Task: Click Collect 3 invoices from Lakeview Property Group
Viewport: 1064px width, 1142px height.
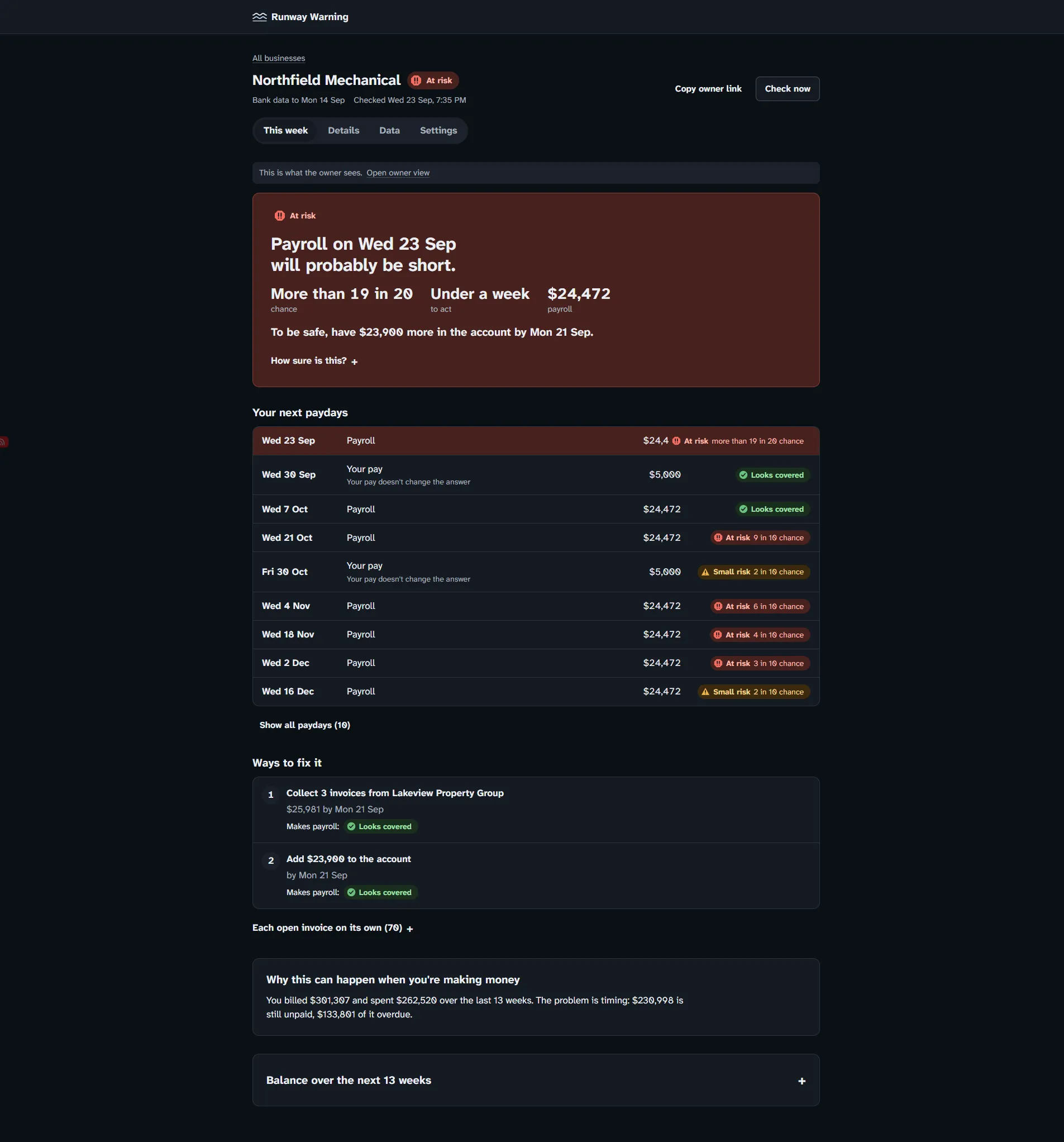Action: coord(395,793)
